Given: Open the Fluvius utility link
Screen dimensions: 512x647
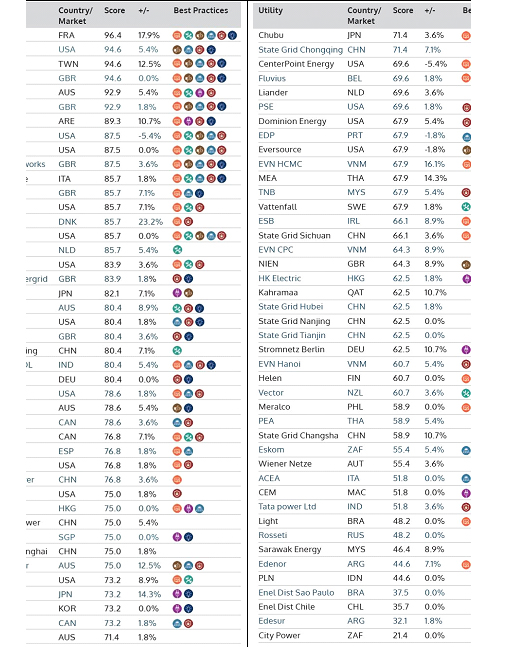Looking at the screenshot, I should tap(272, 78).
